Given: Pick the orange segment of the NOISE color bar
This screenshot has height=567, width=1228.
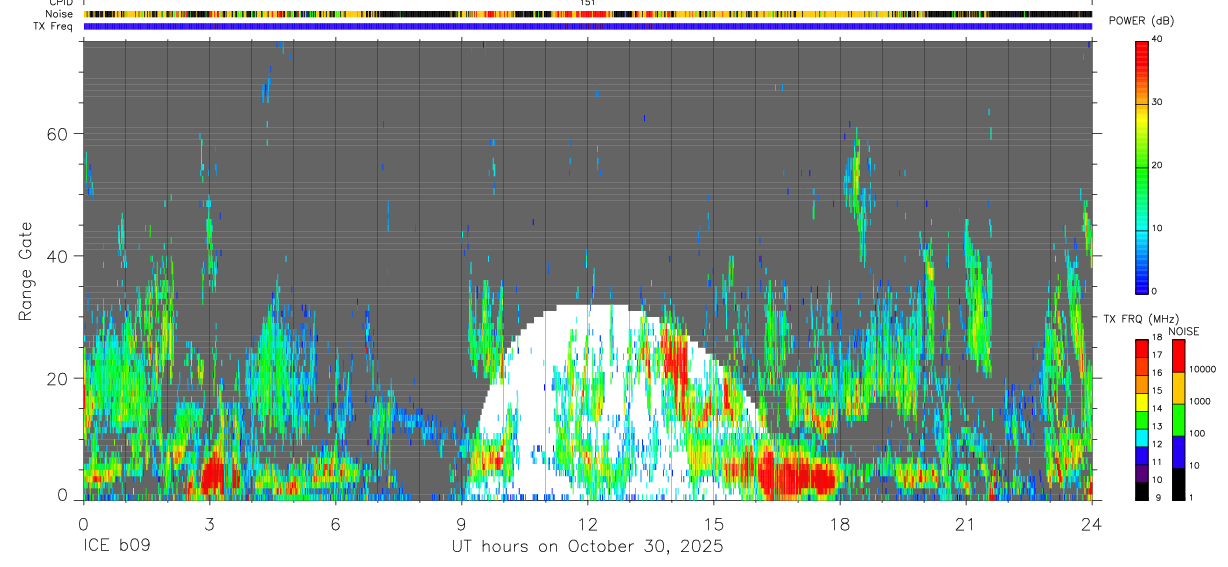Looking at the screenshot, I should click(x=1178, y=388).
